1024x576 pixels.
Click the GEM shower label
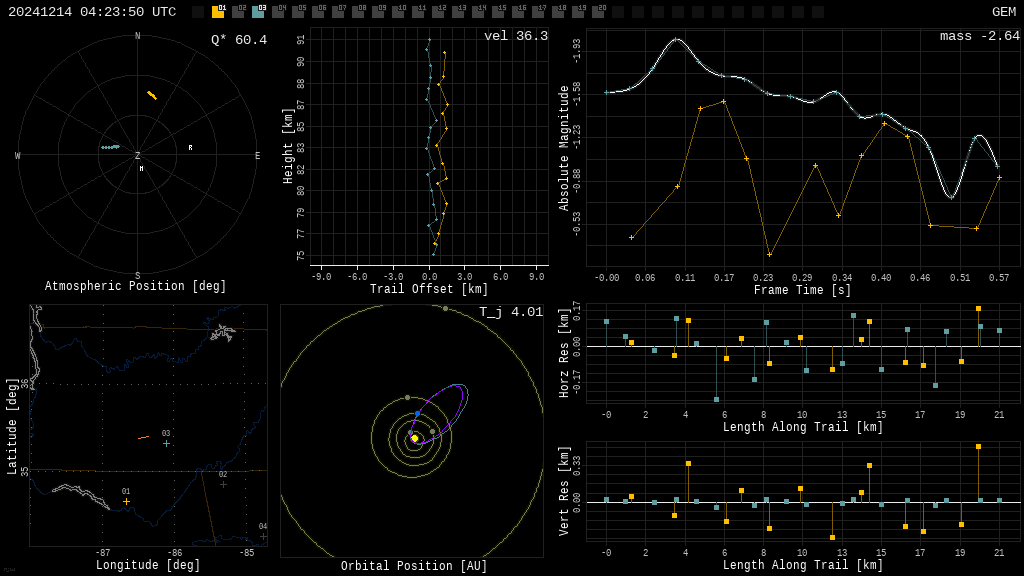(1003, 12)
